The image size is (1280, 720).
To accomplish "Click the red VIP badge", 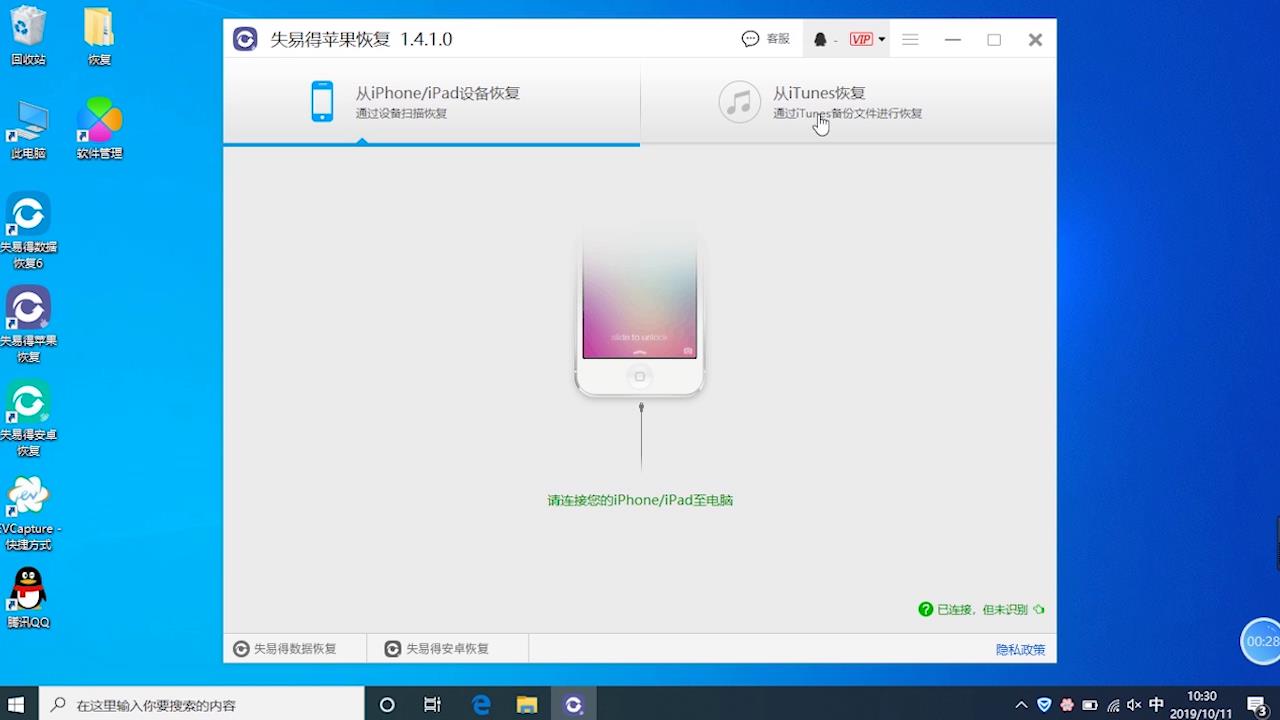I will click(861, 39).
